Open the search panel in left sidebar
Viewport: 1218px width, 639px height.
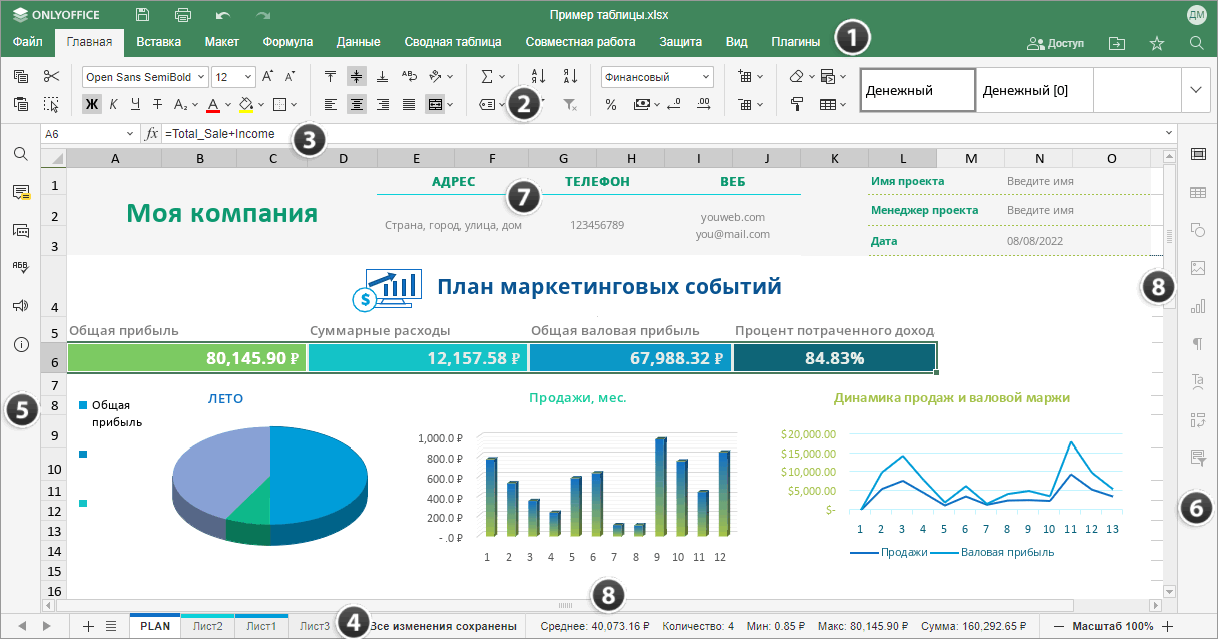[x=20, y=154]
